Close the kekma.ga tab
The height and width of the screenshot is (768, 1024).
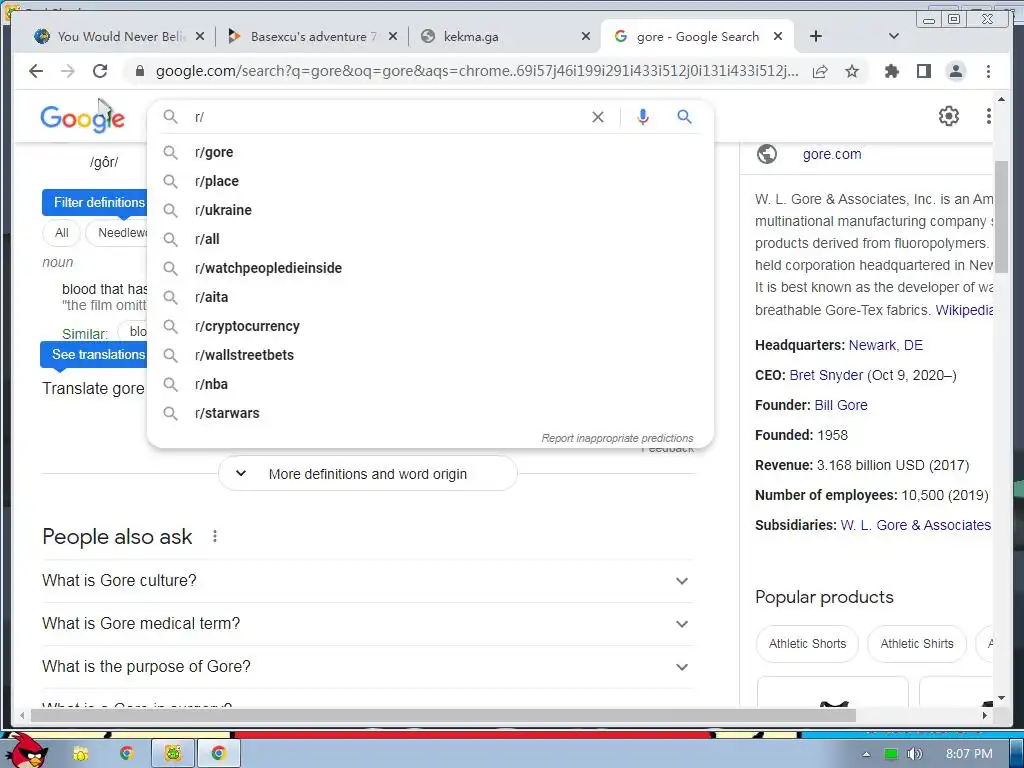[x=586, y=37]
